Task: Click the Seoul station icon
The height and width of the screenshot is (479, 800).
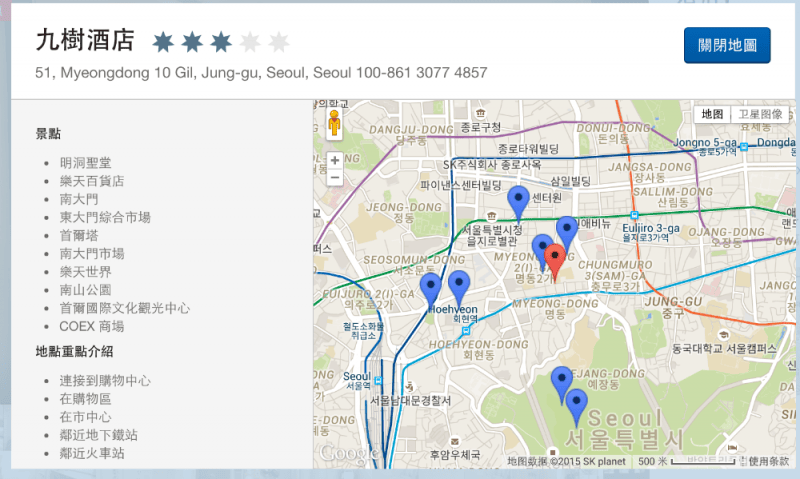Action: pos(378,381)
